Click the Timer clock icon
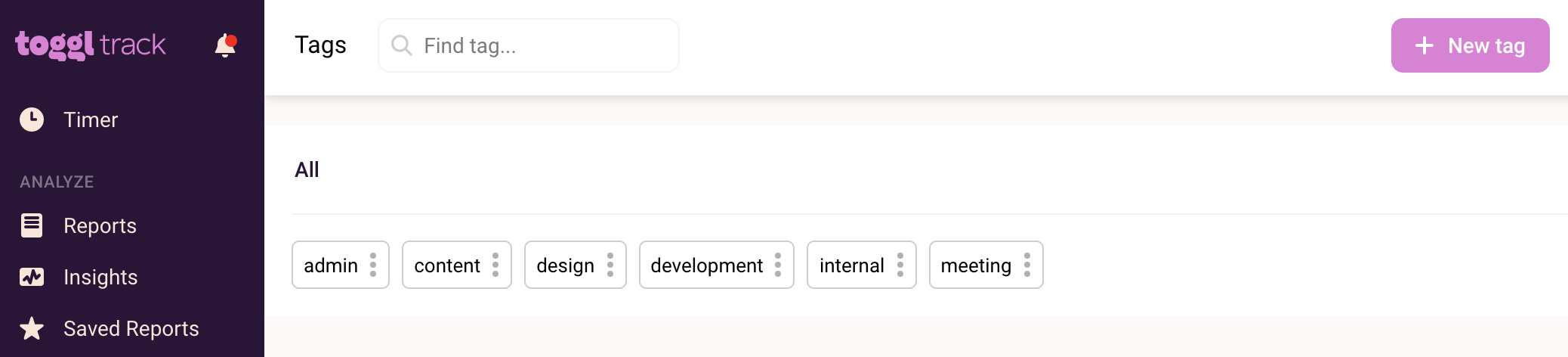 [x=32, y=120]
